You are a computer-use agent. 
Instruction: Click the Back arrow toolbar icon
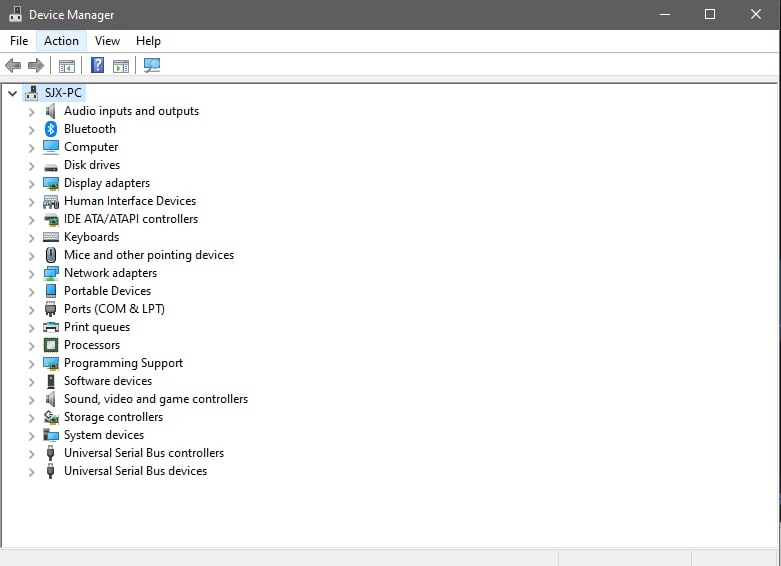coord(13,65)
